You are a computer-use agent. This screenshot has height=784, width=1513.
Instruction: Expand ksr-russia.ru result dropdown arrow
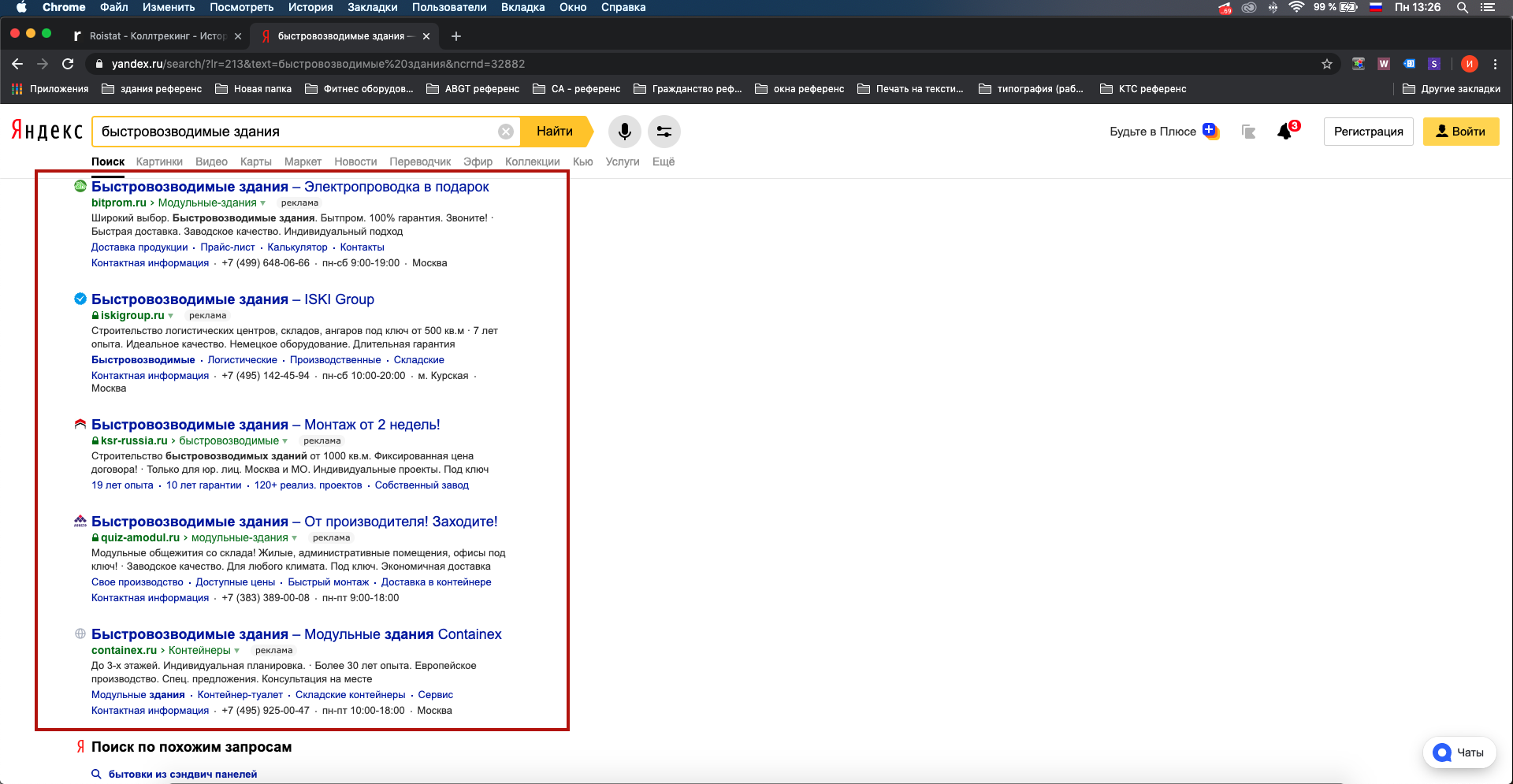point(285,441)
